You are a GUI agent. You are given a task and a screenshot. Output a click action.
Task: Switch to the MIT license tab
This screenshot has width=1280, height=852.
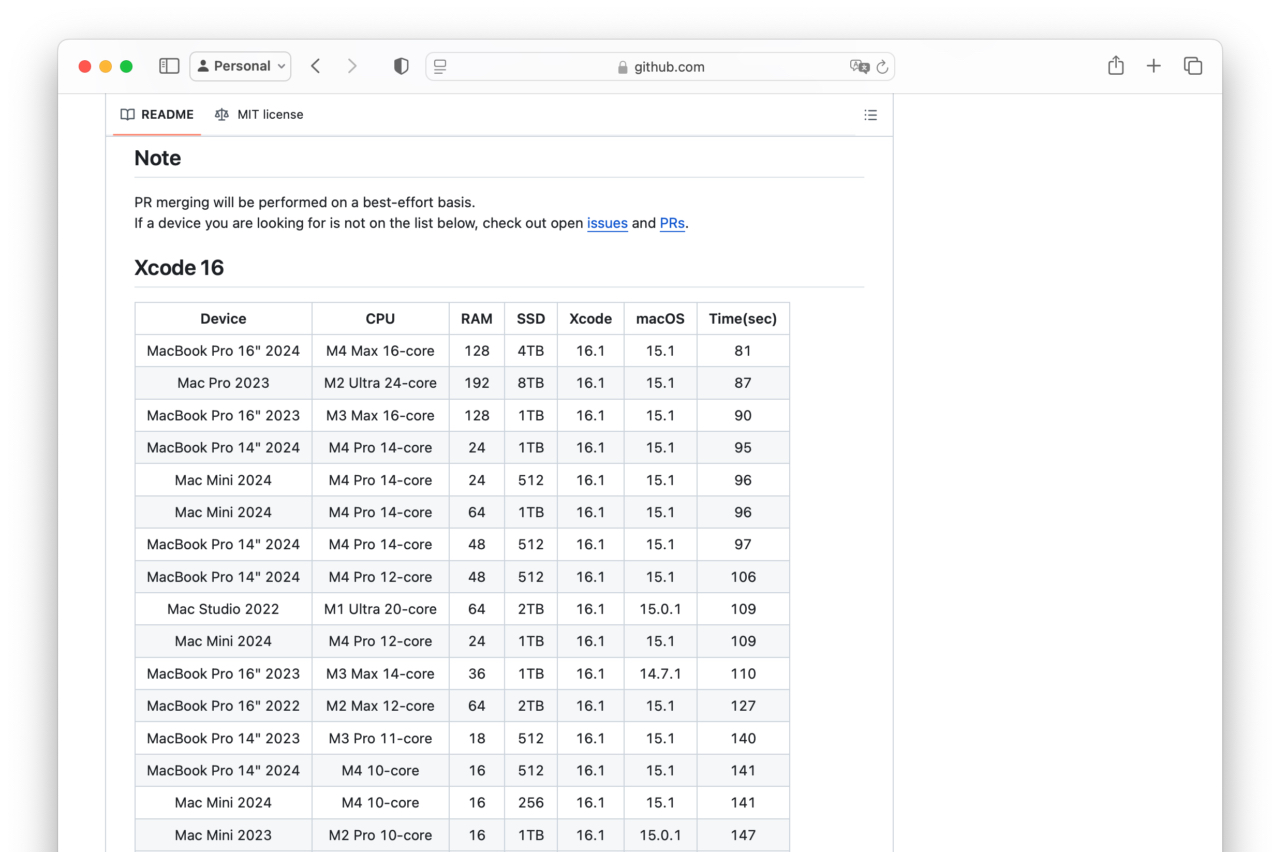[x=259, y=114]
